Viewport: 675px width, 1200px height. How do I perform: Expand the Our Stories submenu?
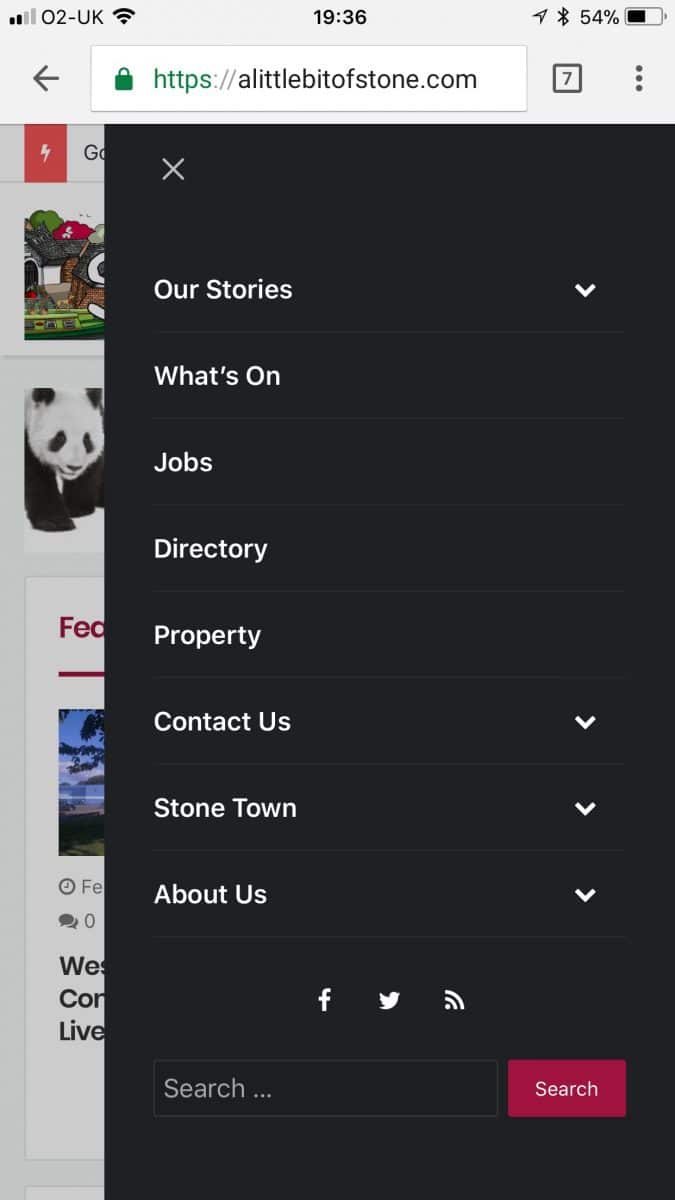tap(585, 290)
